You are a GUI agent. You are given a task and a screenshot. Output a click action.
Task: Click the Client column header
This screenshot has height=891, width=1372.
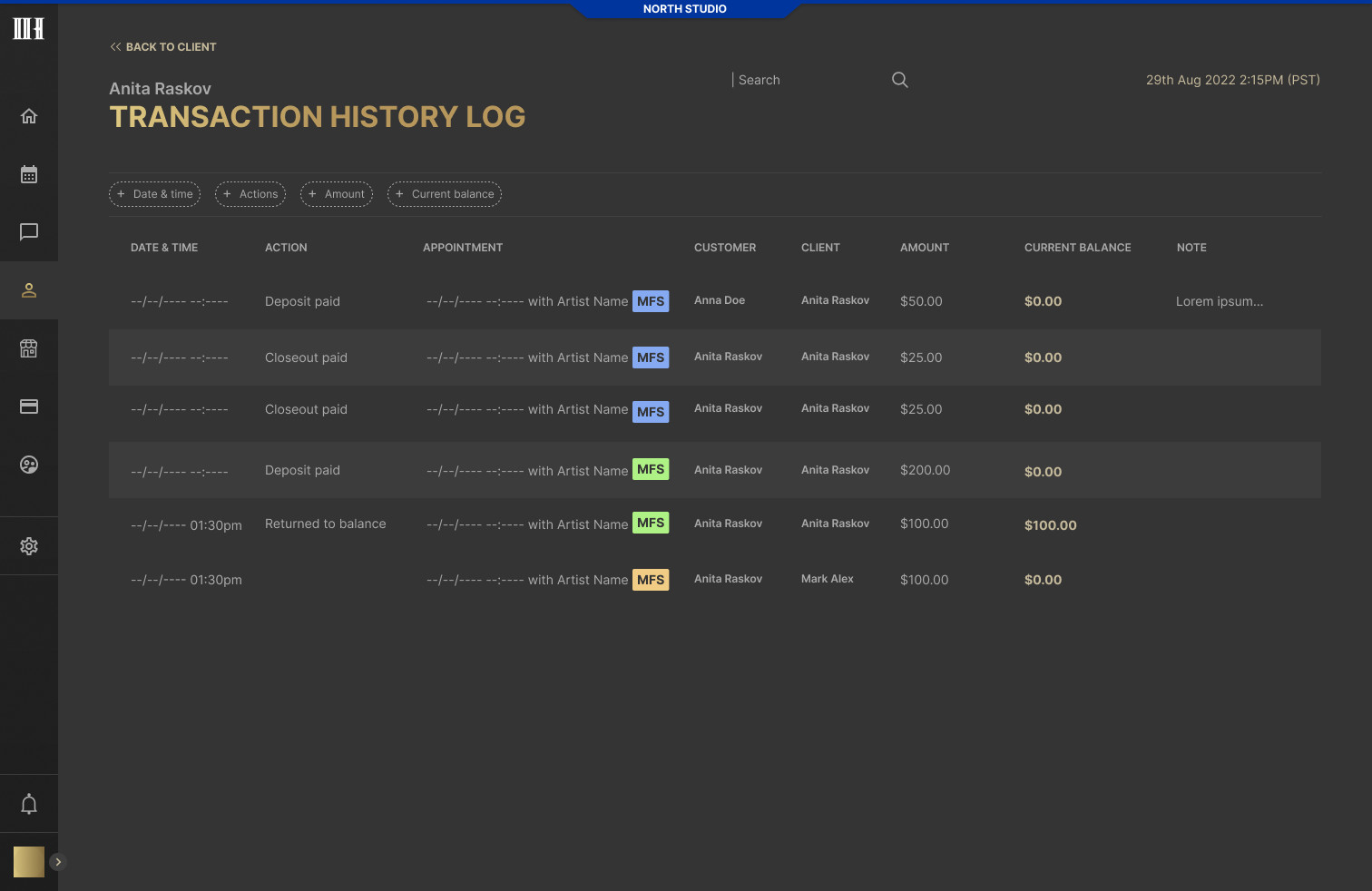coord(820,248)
